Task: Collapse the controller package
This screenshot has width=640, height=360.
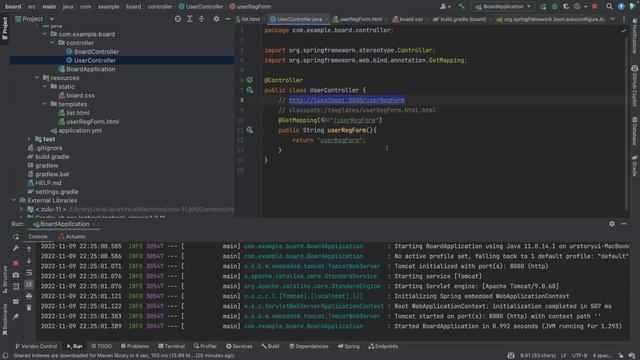Action: point(53,43)
